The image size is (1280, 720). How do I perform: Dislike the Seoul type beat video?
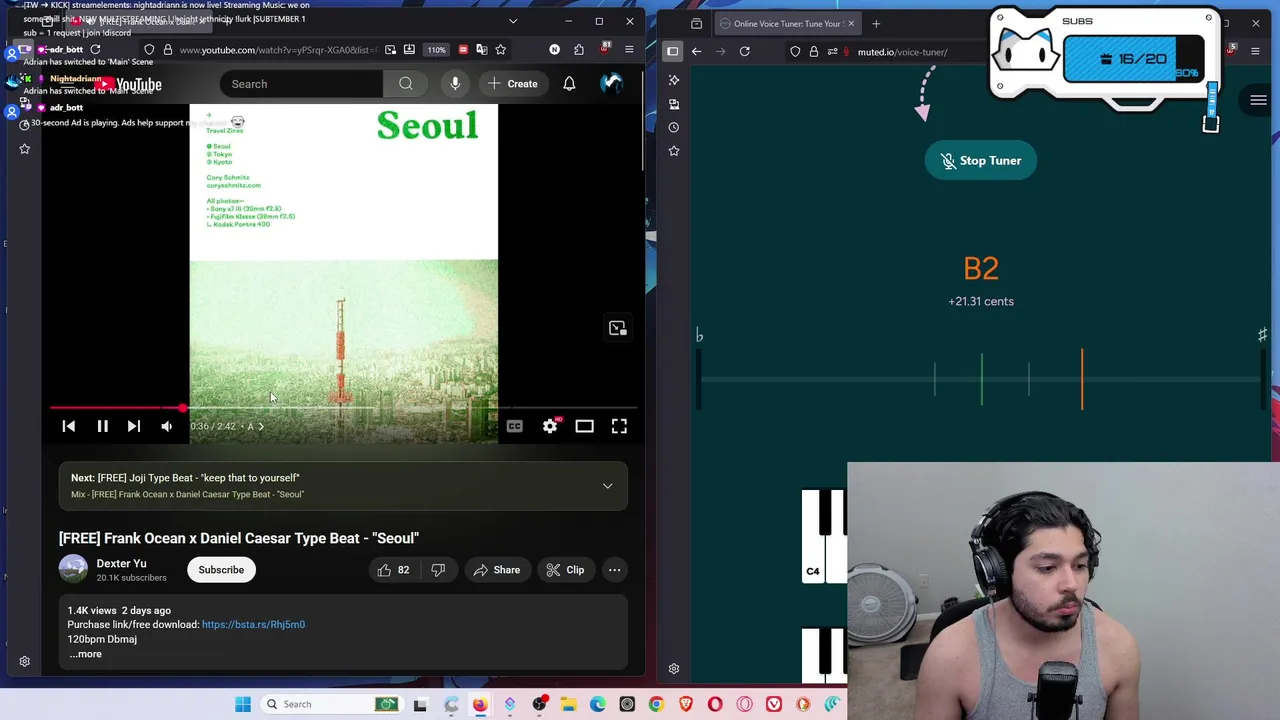click(x=438, y=570)
